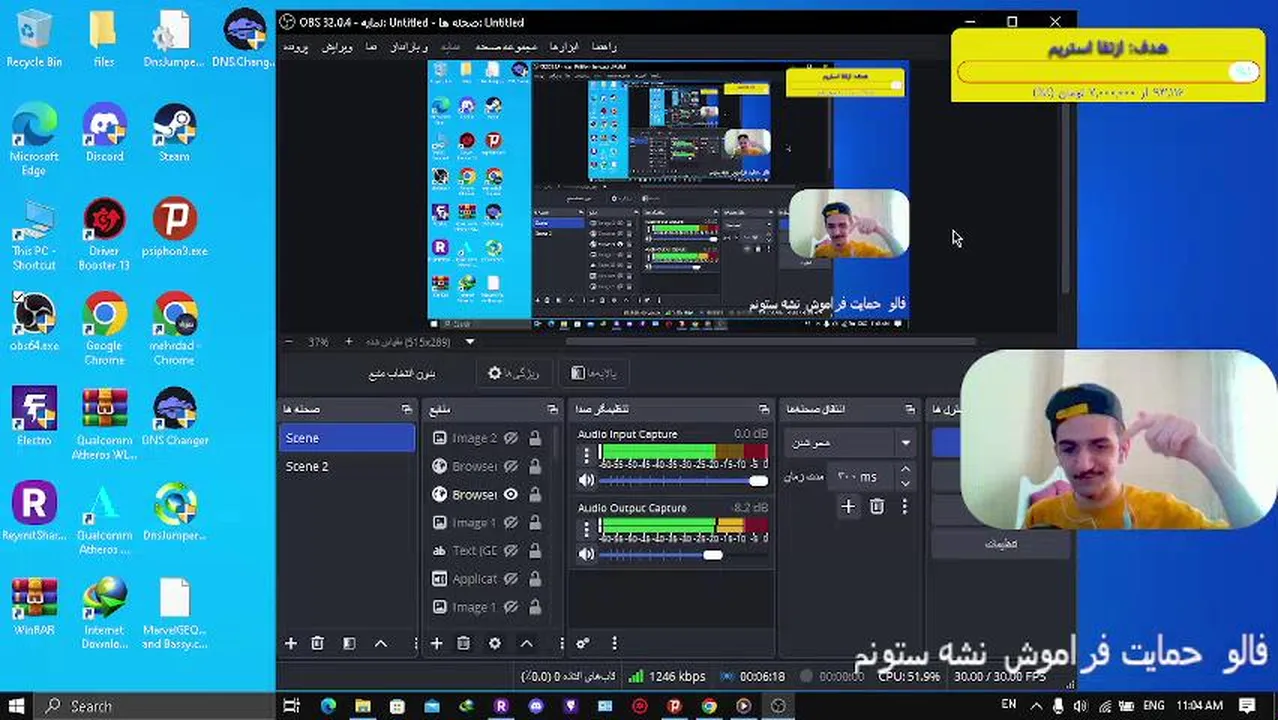Screen dimensions: 1278x720
Task: Float the Sources dock panel icon
Action: [x=552, y=409]
